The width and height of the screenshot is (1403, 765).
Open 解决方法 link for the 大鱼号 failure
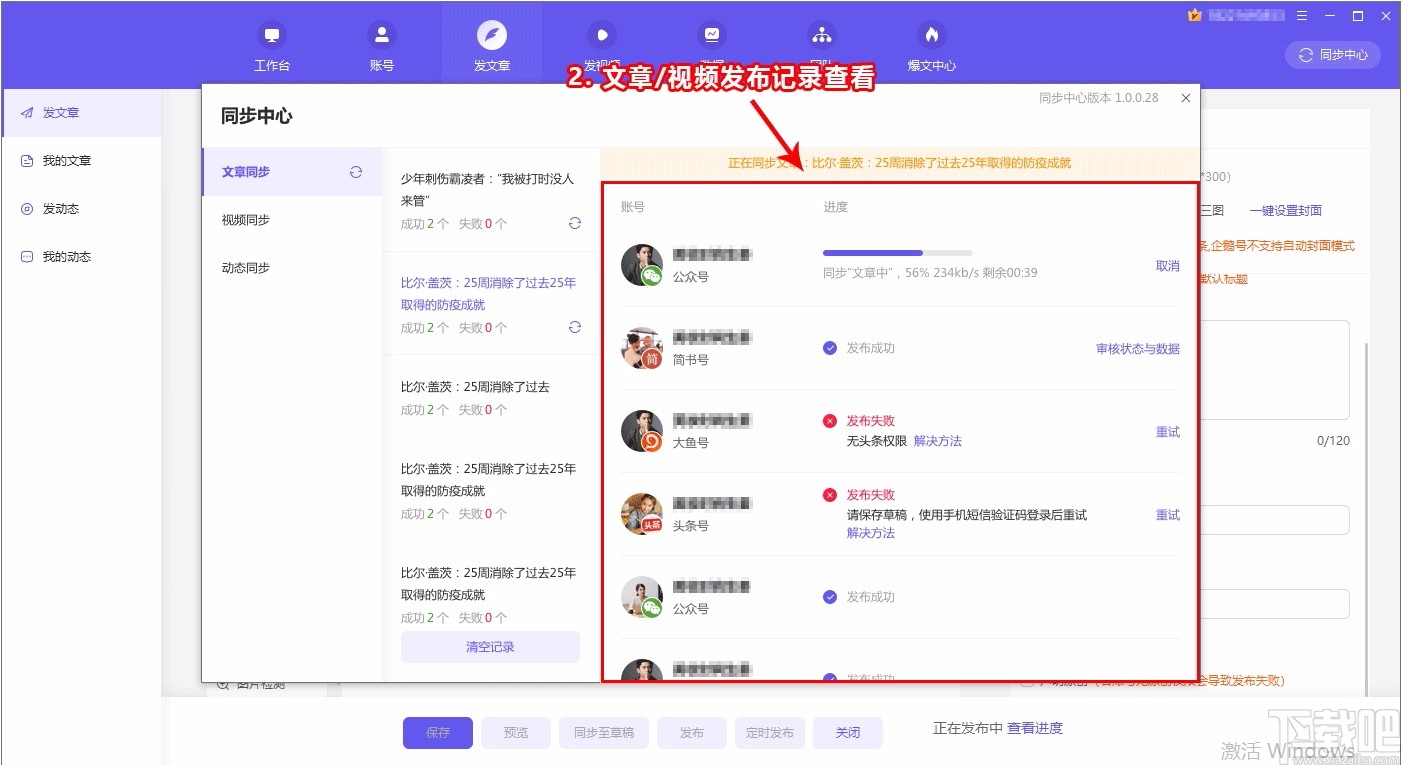tap(938, 440)
